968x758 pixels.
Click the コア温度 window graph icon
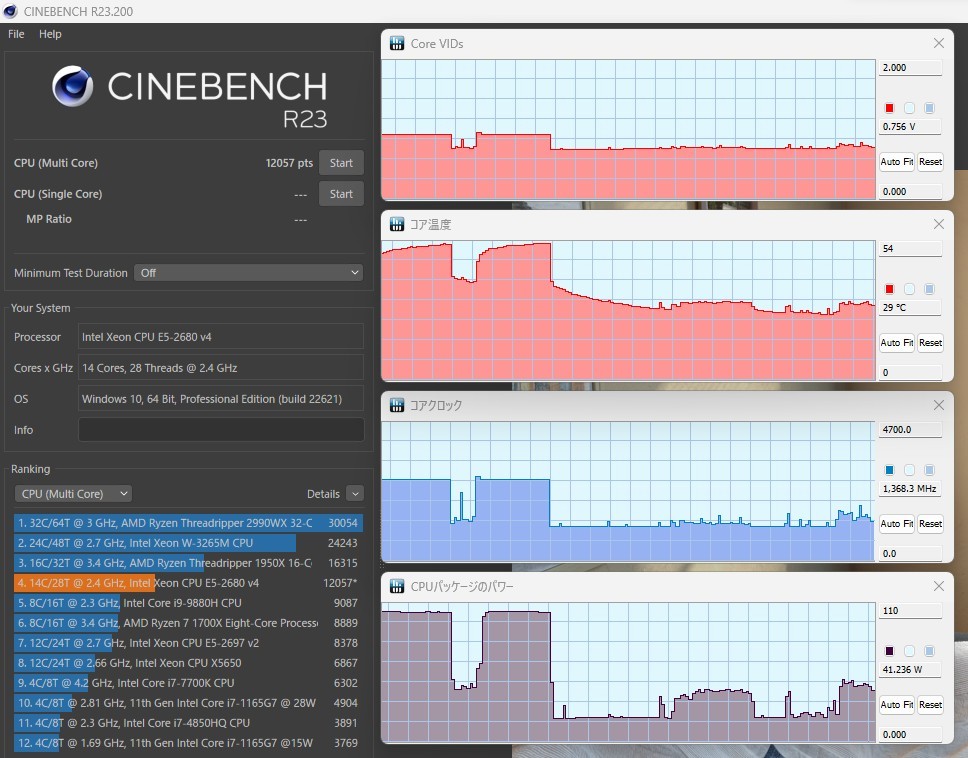click(x=397, y=224)
